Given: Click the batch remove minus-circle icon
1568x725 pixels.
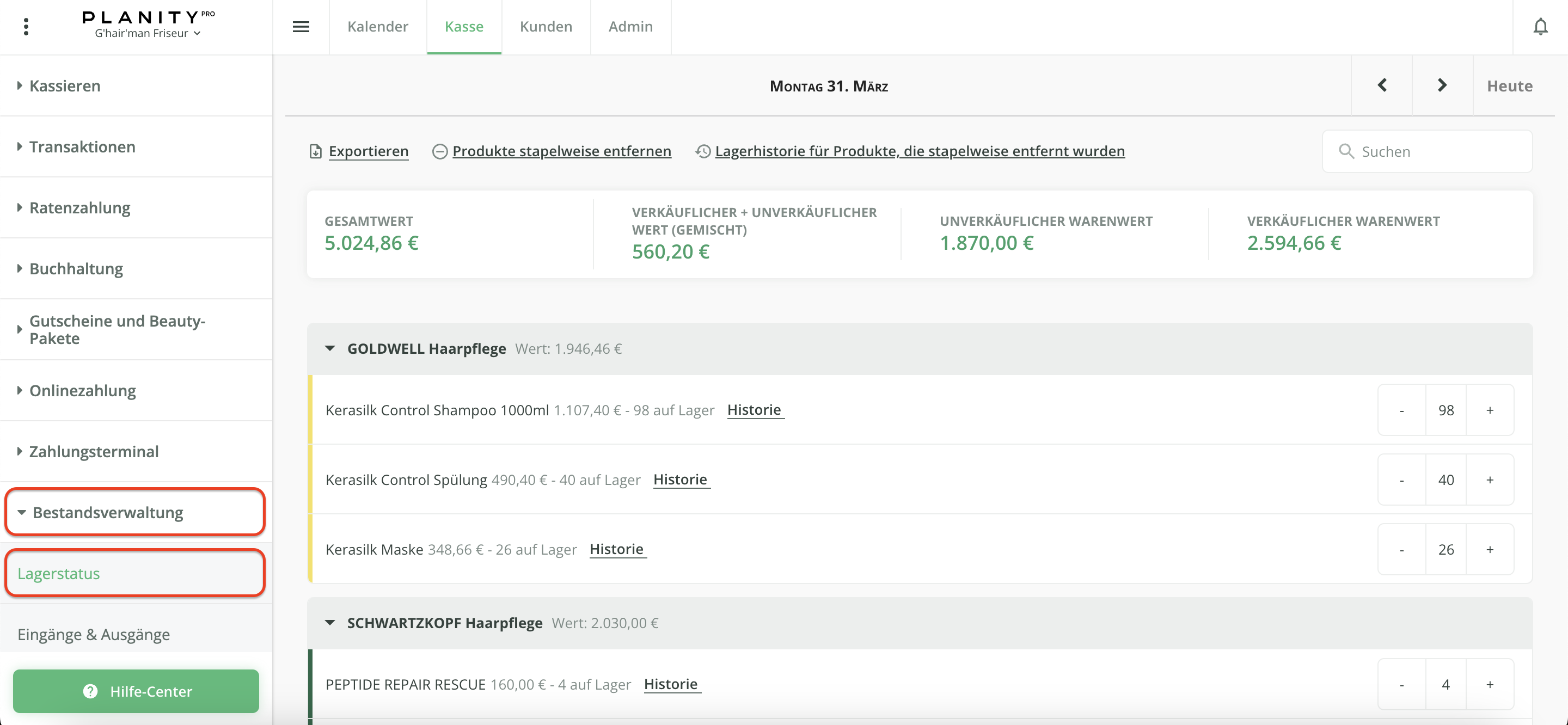Looking at the screenshot, I should [x=439, y=151].
